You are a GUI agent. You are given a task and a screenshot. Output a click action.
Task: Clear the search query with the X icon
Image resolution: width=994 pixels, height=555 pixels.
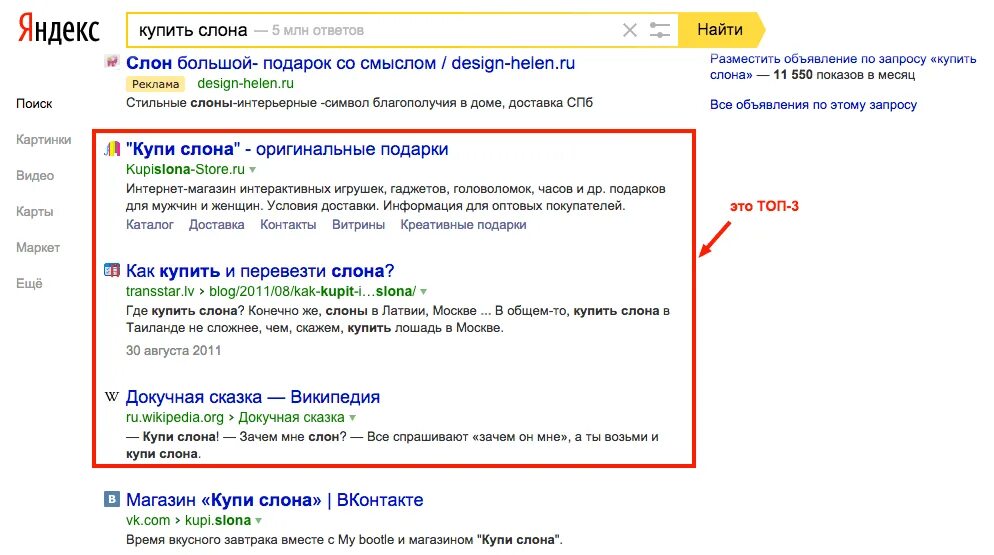(629, 30)
